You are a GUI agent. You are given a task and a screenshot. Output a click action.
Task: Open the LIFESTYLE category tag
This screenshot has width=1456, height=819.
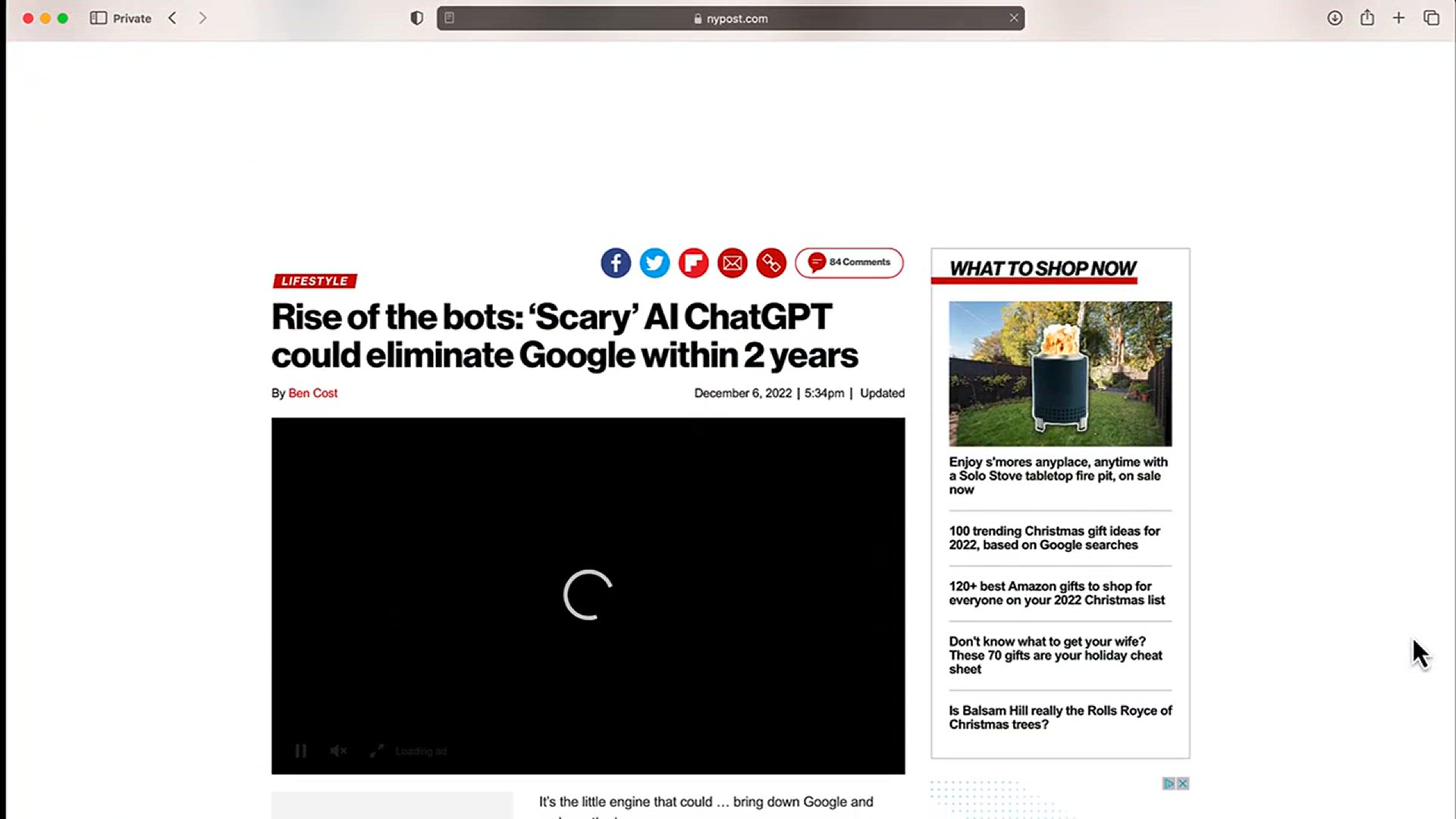[315, 281]
